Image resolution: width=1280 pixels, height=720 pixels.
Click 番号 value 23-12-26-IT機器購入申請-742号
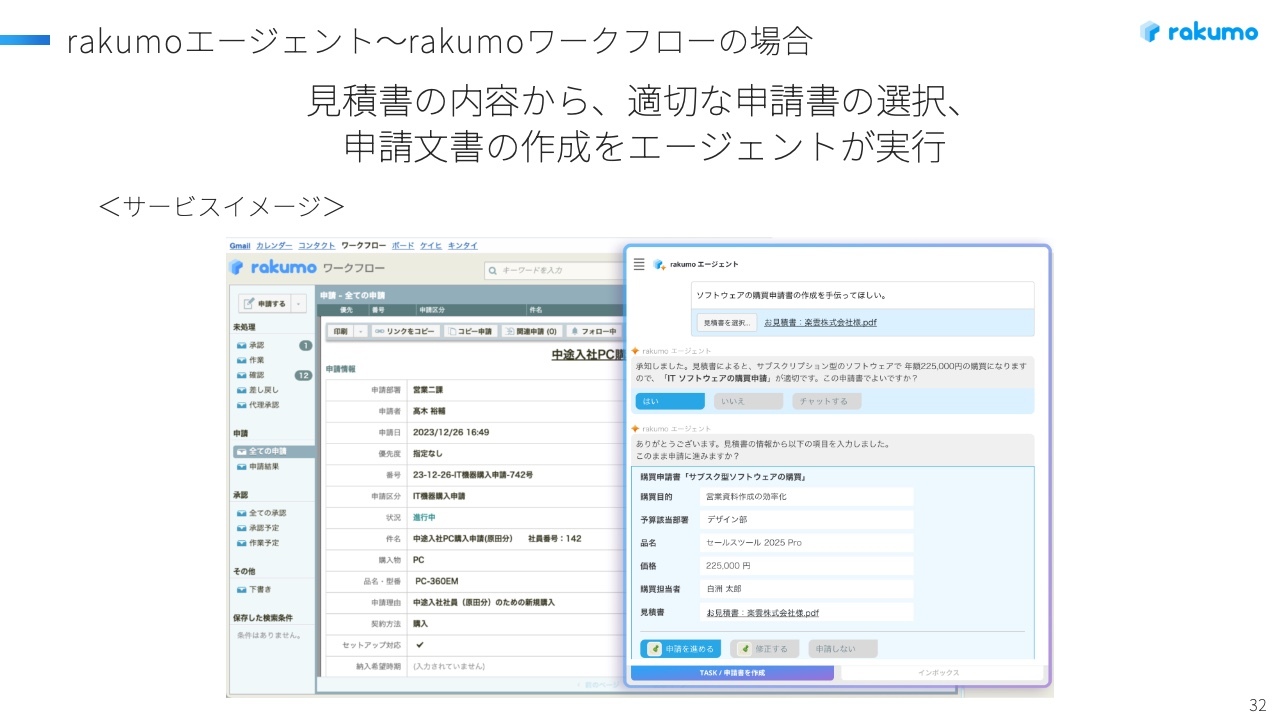click(x=472, y=475)
